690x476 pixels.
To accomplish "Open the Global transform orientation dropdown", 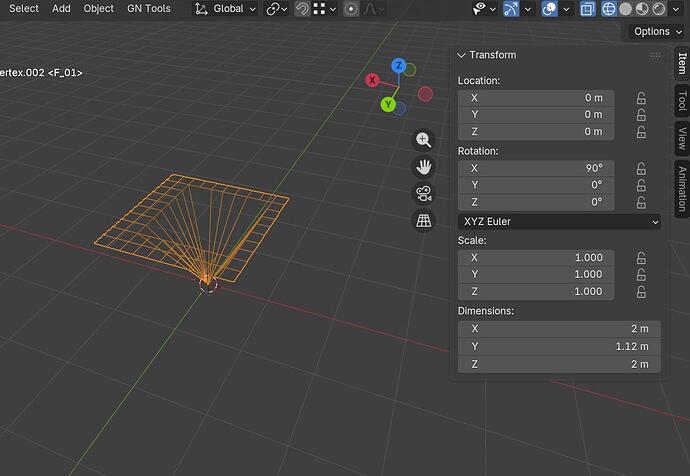I will (x=226, y=9).
